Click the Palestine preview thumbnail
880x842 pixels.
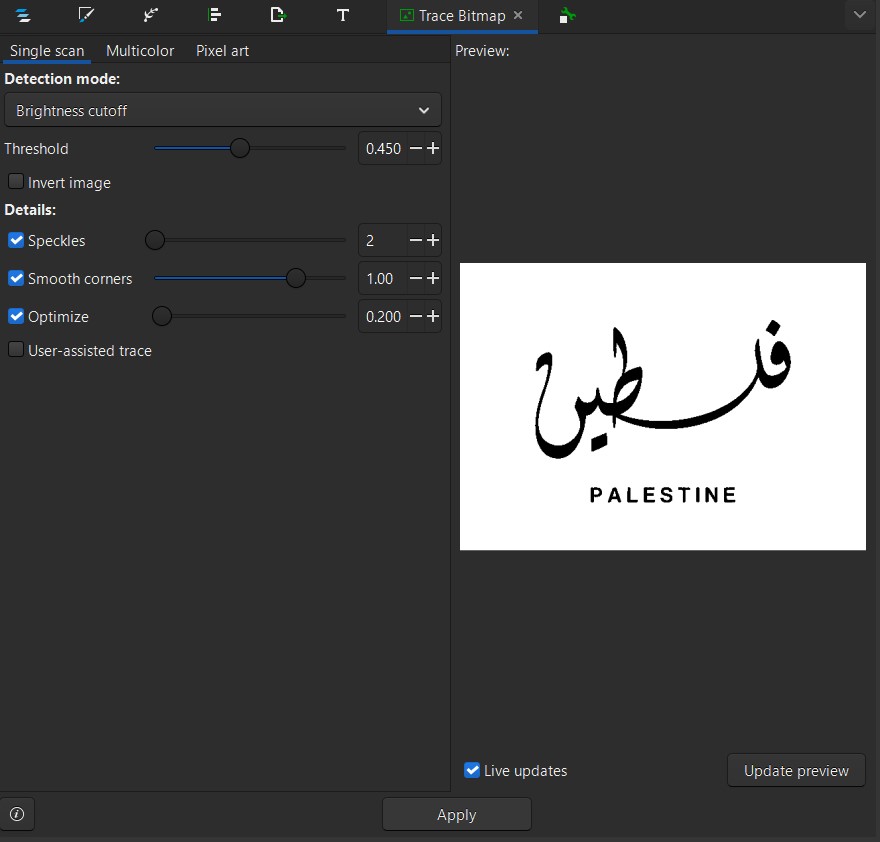(662, 406)
